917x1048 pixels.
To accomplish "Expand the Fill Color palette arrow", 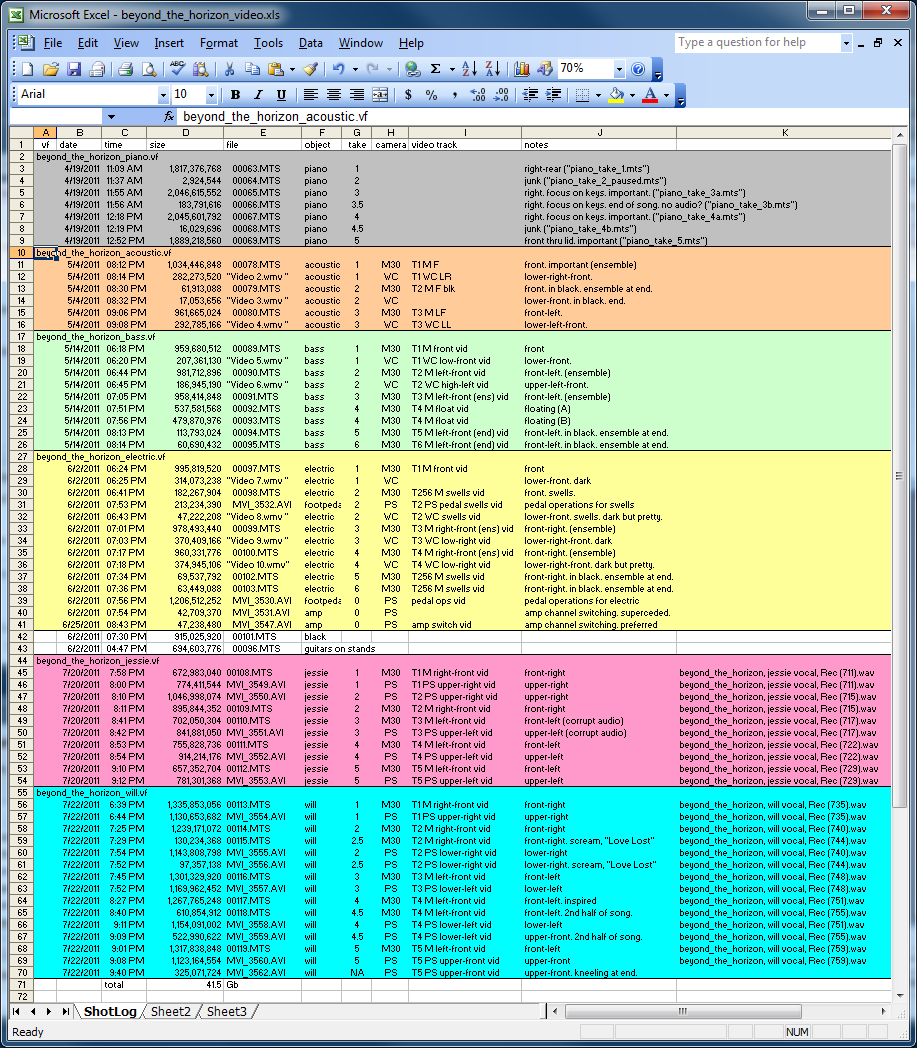I will coord(632,95).
